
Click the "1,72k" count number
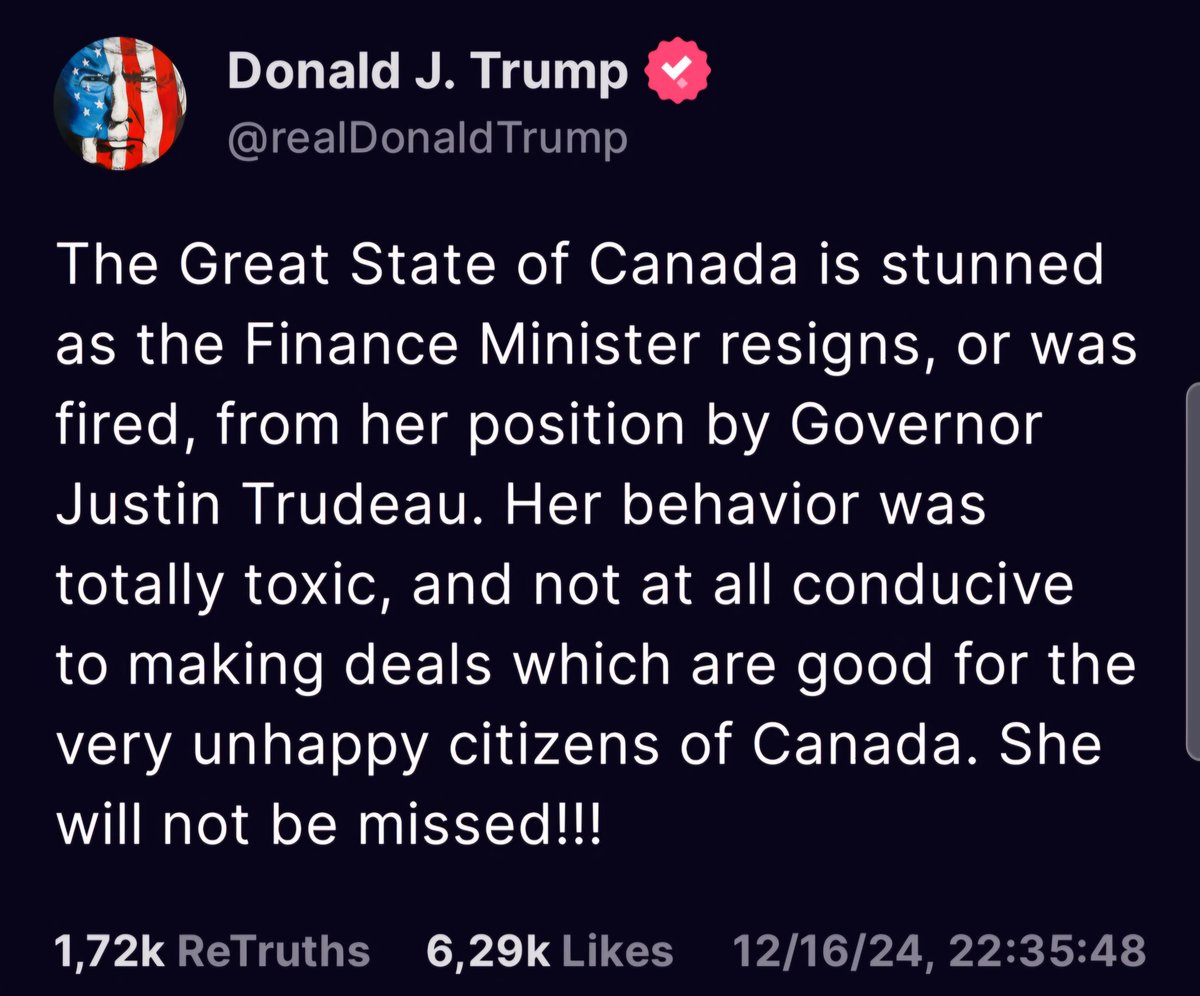pos(109,951)
